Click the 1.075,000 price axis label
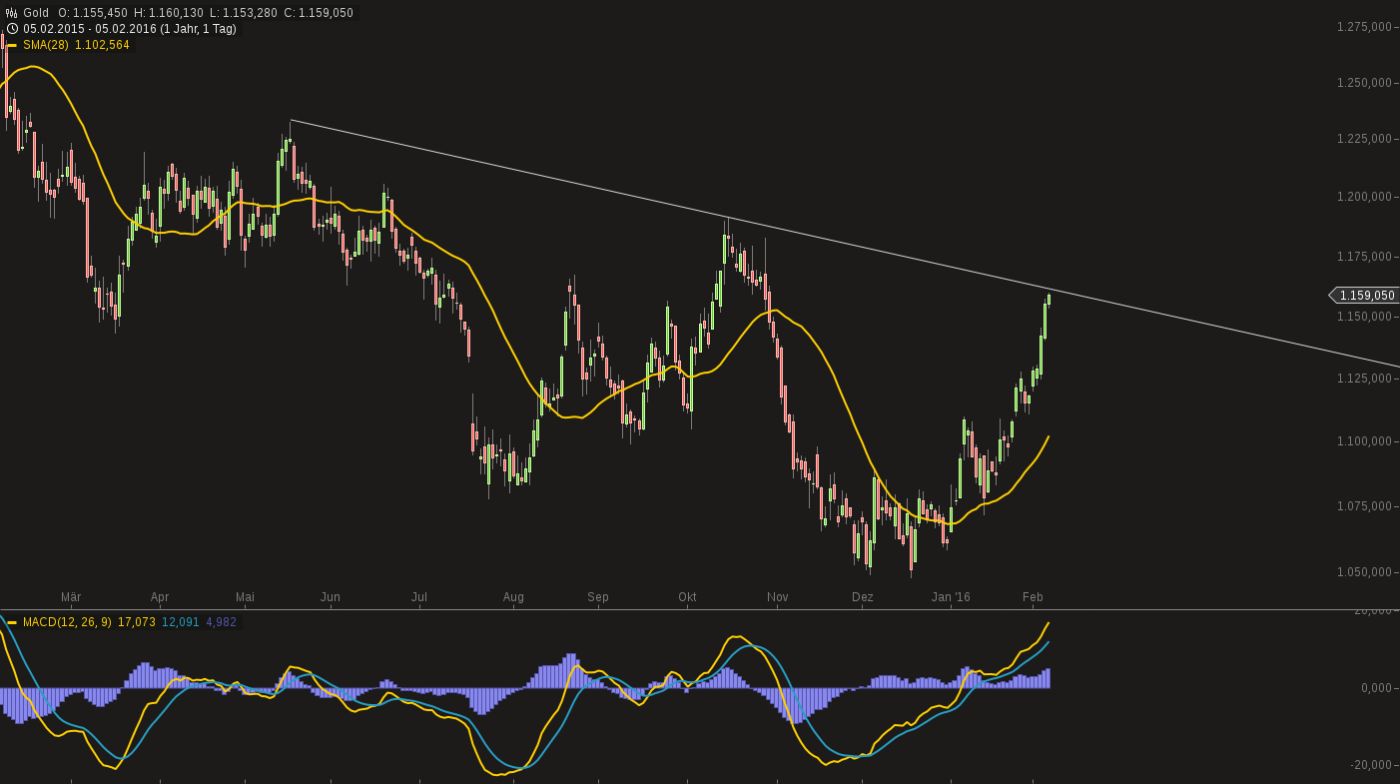1400x784 pixels. click(x=1365, y=507)
